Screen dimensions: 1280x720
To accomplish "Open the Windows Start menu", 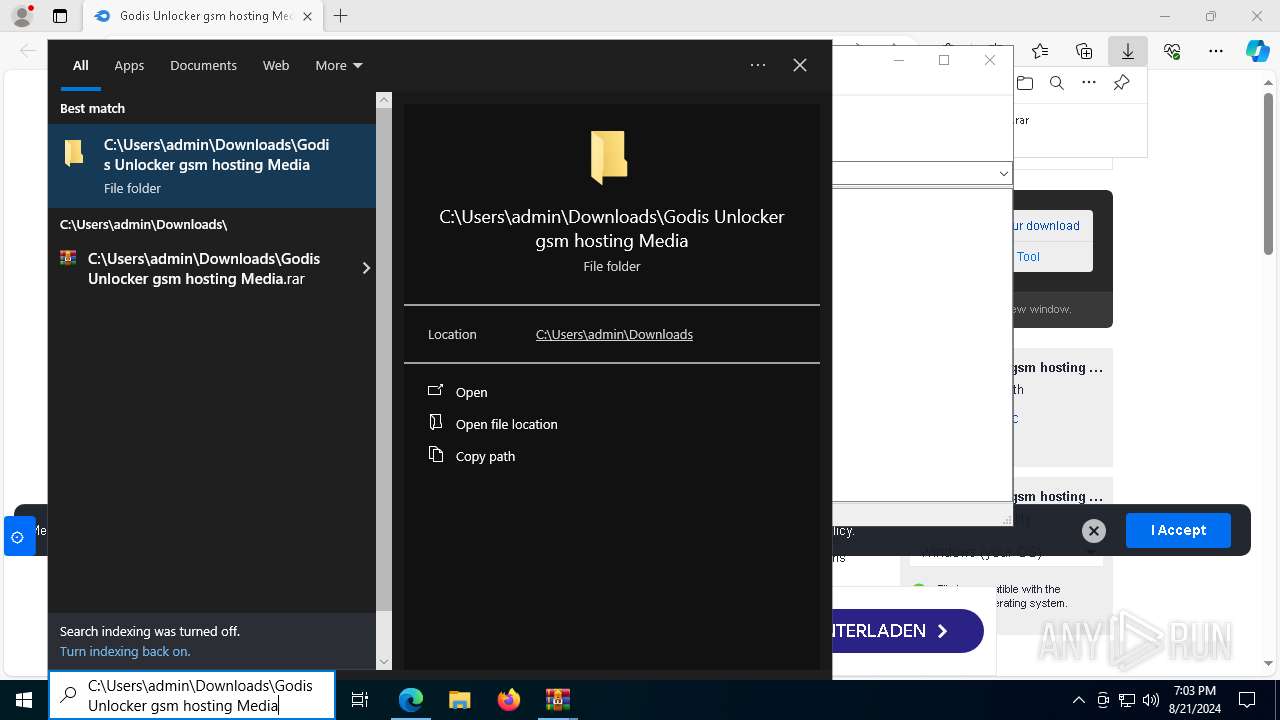I will coord(24,699).
